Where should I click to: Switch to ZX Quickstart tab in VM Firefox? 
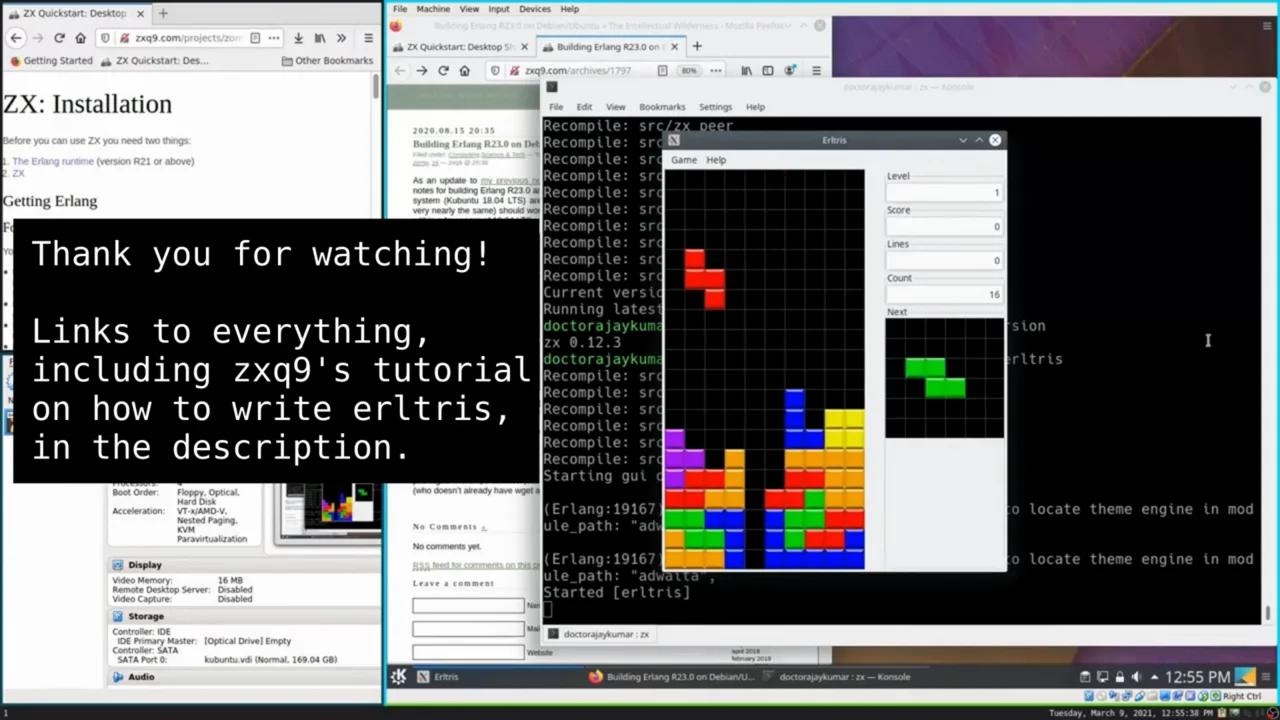click(x=461, y=47)
